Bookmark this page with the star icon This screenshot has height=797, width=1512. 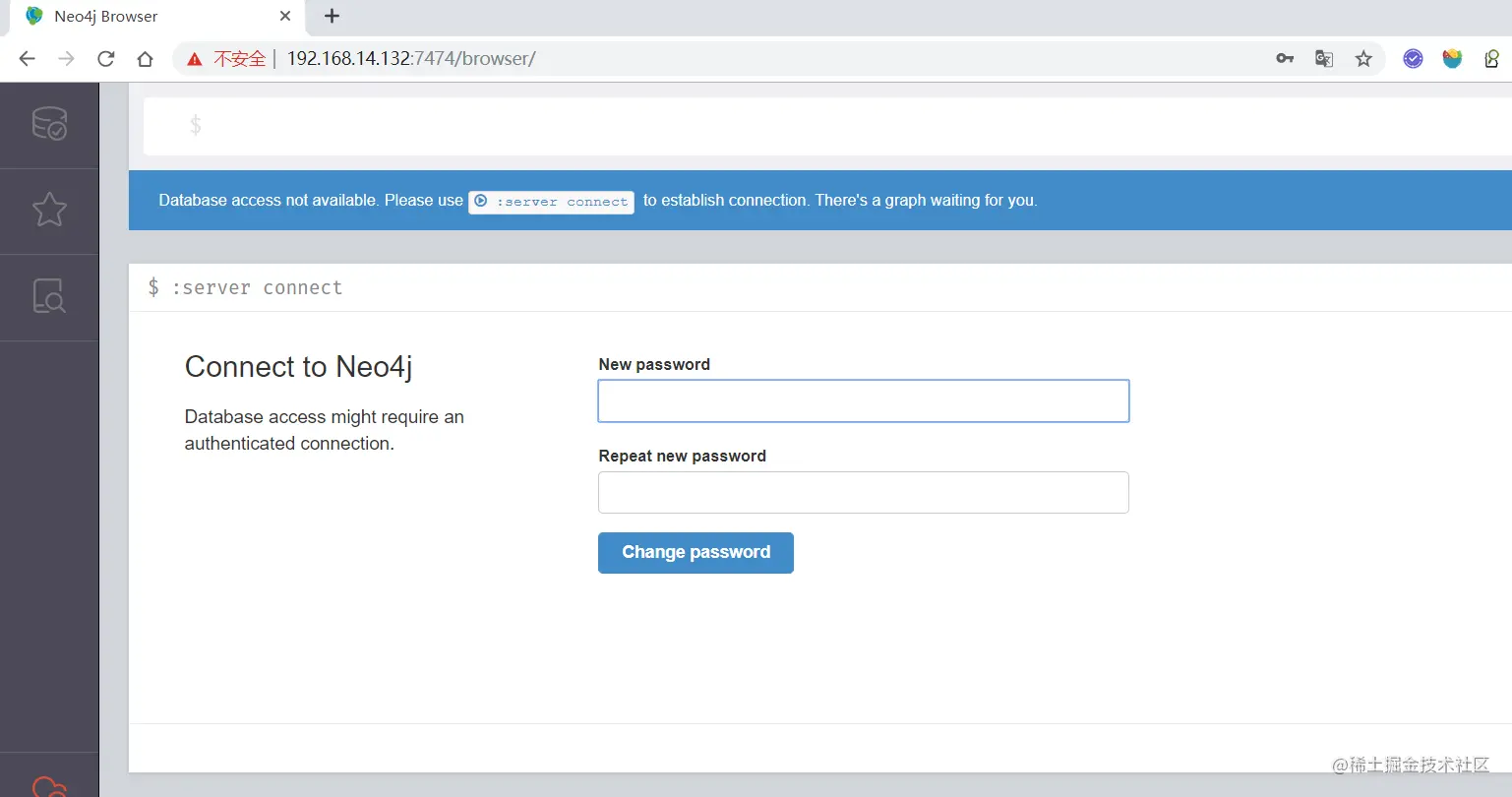point(1363,59)
